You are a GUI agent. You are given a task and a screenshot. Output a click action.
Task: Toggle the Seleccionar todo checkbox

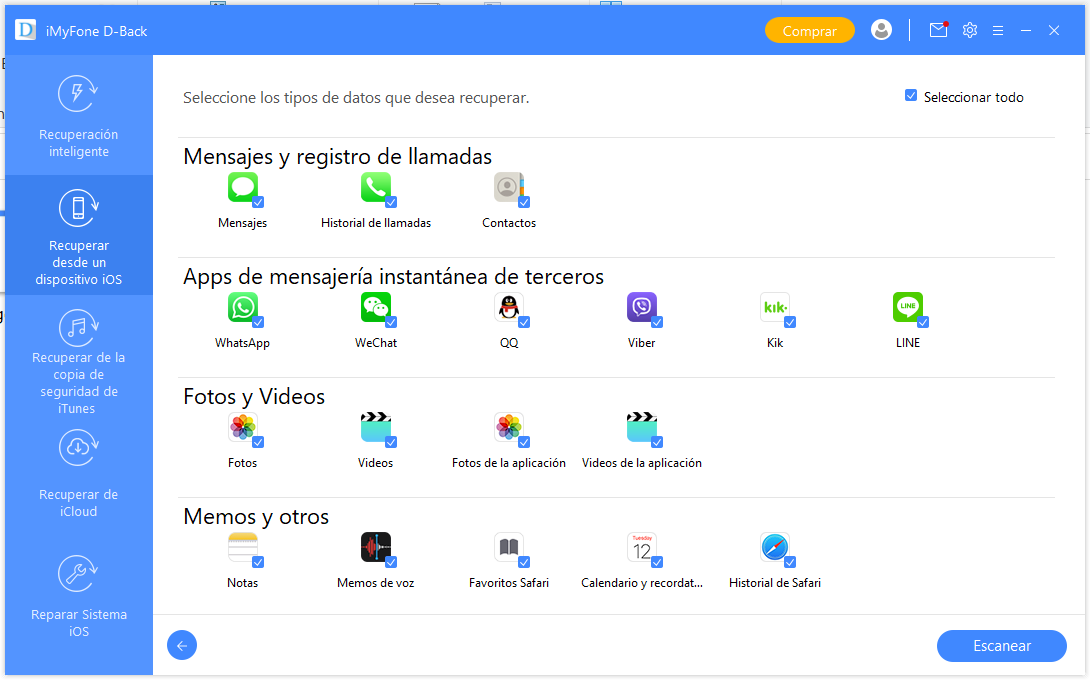[911, 95]
